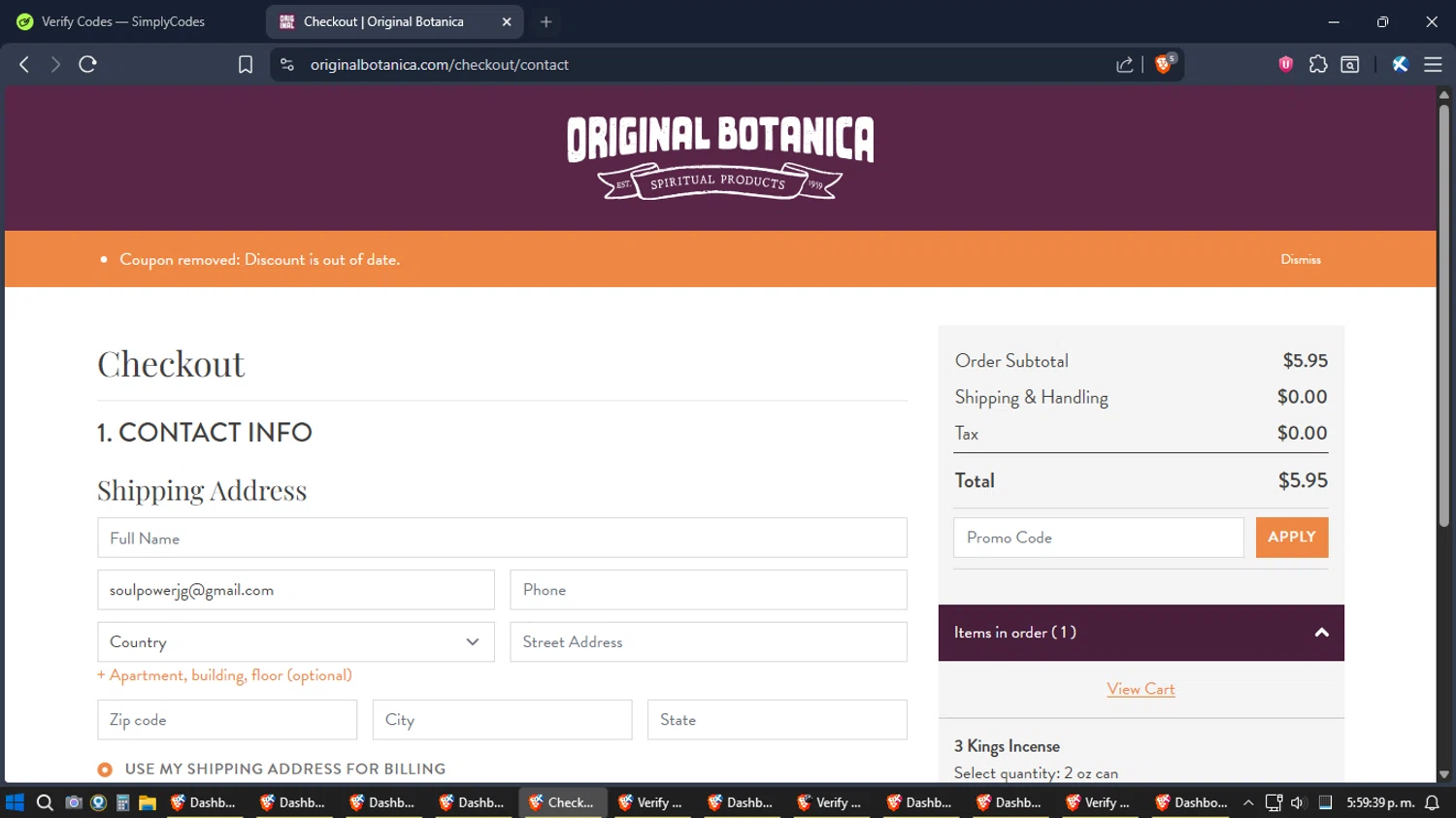This screenshot has width=1456, height=818.
Task: Open a new browser tab
Action: (546, 21)
